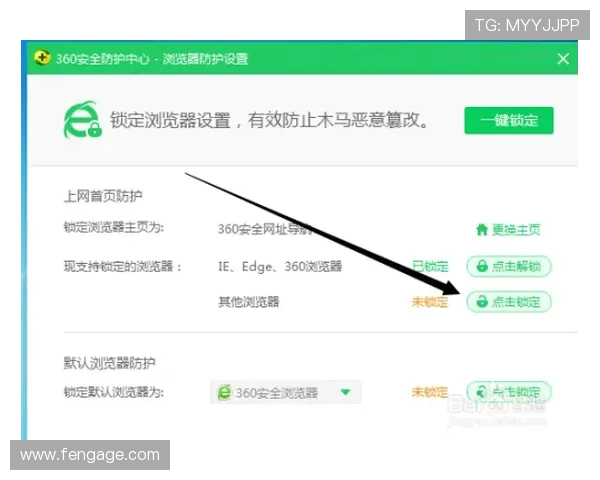The height and width of the screenshot is (480, 600).
Task: Click the 其他浏览器 text
Action: click(x=249, y=302)
